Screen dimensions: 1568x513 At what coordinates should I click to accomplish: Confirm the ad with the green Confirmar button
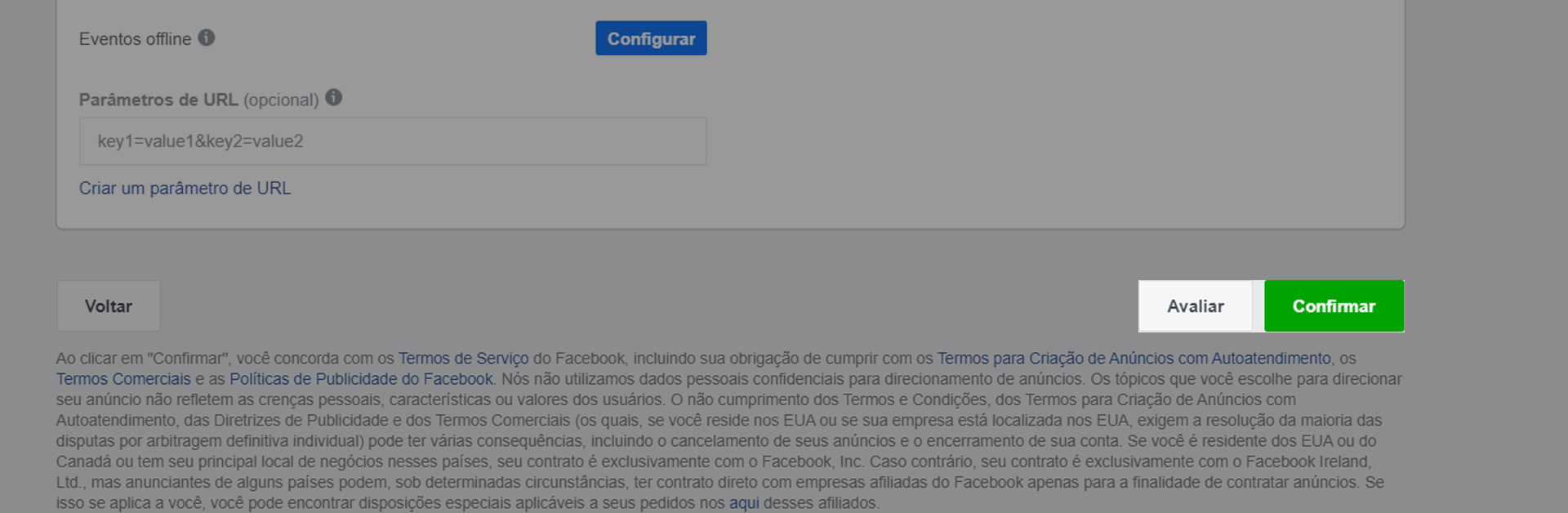point(1334,306)
